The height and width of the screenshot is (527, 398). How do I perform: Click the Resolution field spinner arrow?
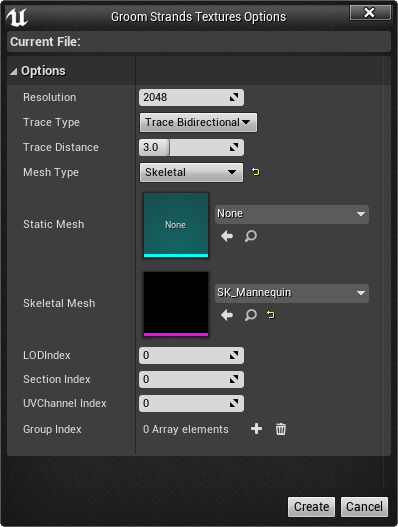pyautogui.click(x=234, y=97)
